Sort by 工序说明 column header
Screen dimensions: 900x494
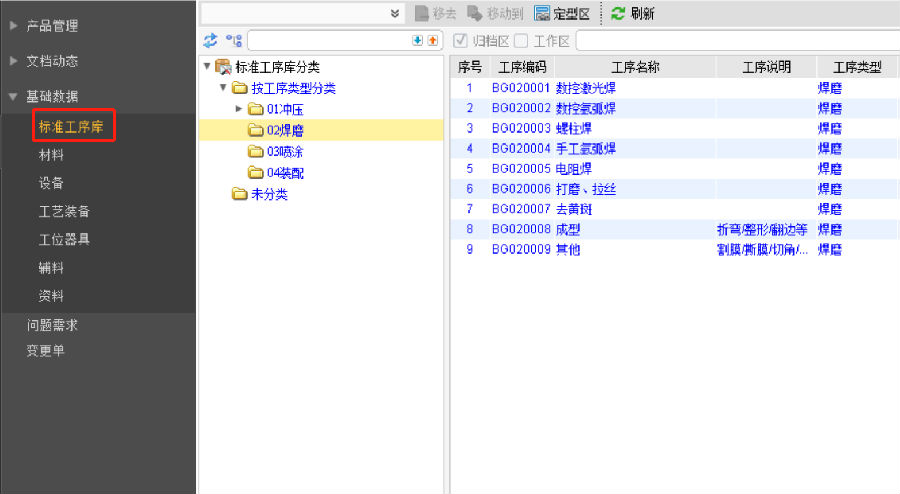pos(766,67)
